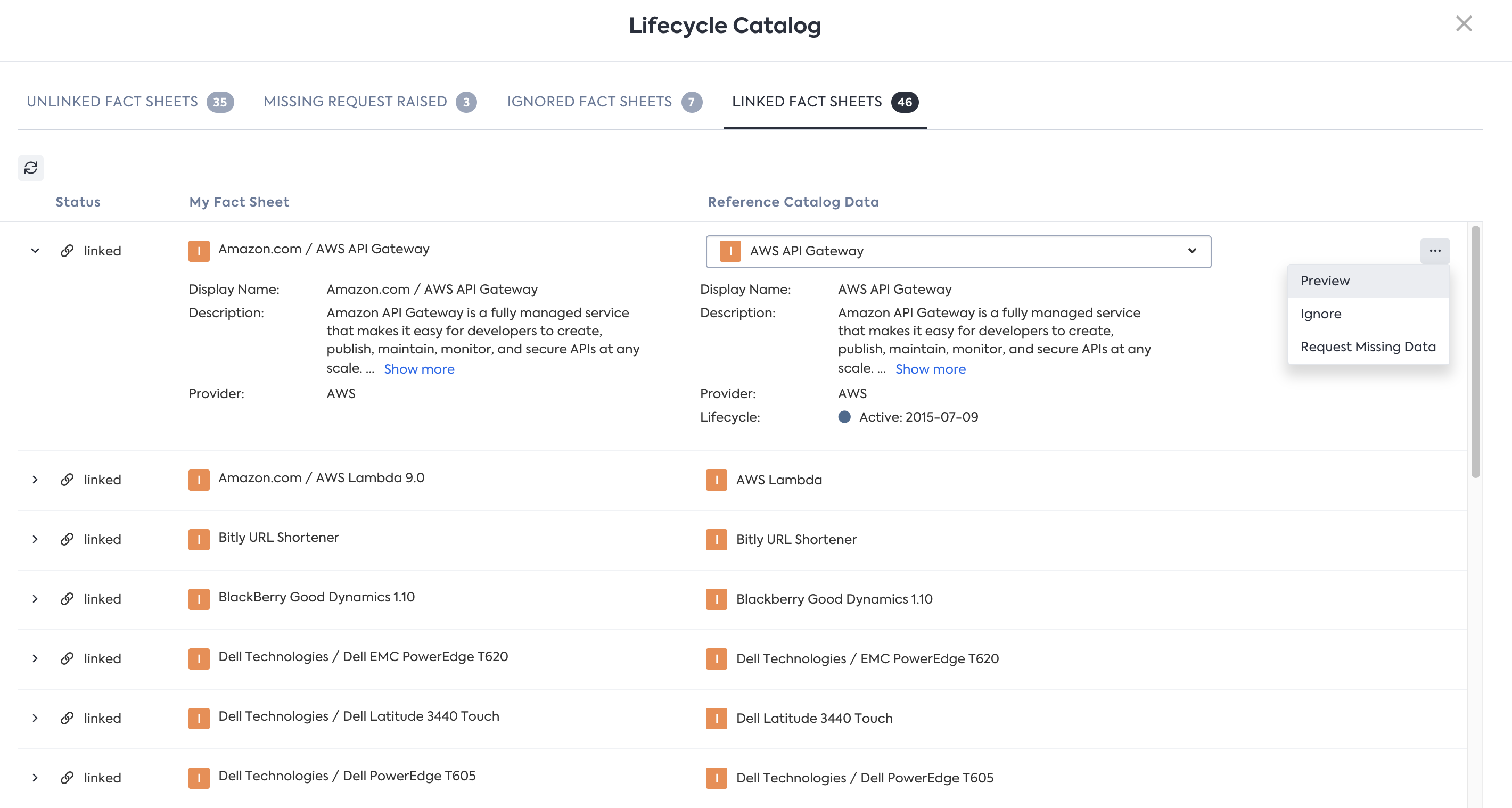Click link icon in Dell PowerEdge T605 row
The width and height of the screenshot is (1512, 808).
(67, 778)
